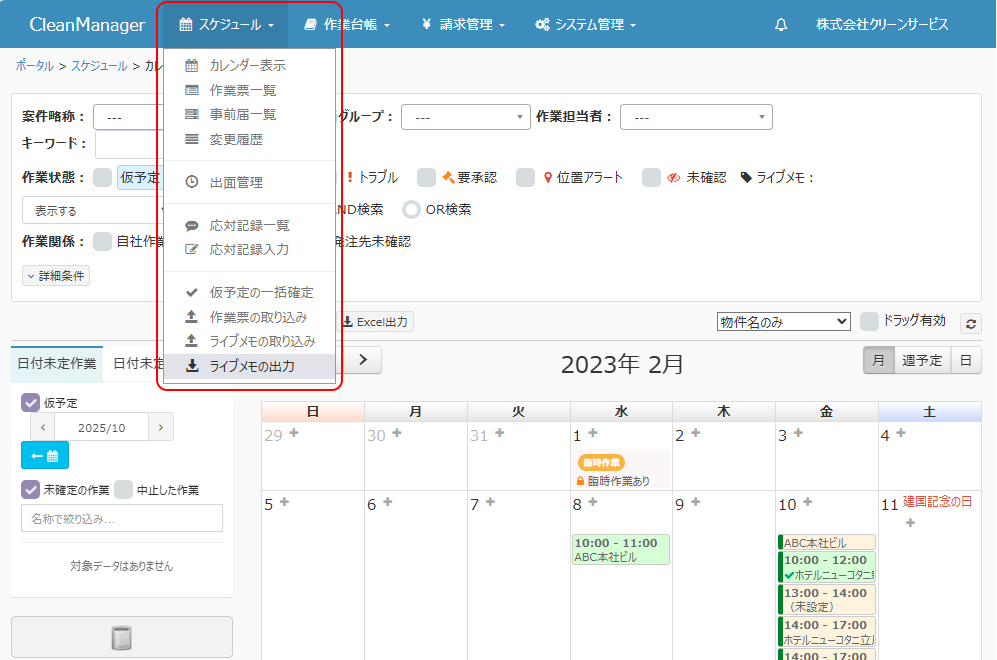Uncheck the 未確定の作業 checkbox
The image size is (997, 660).
click(31, 490)
